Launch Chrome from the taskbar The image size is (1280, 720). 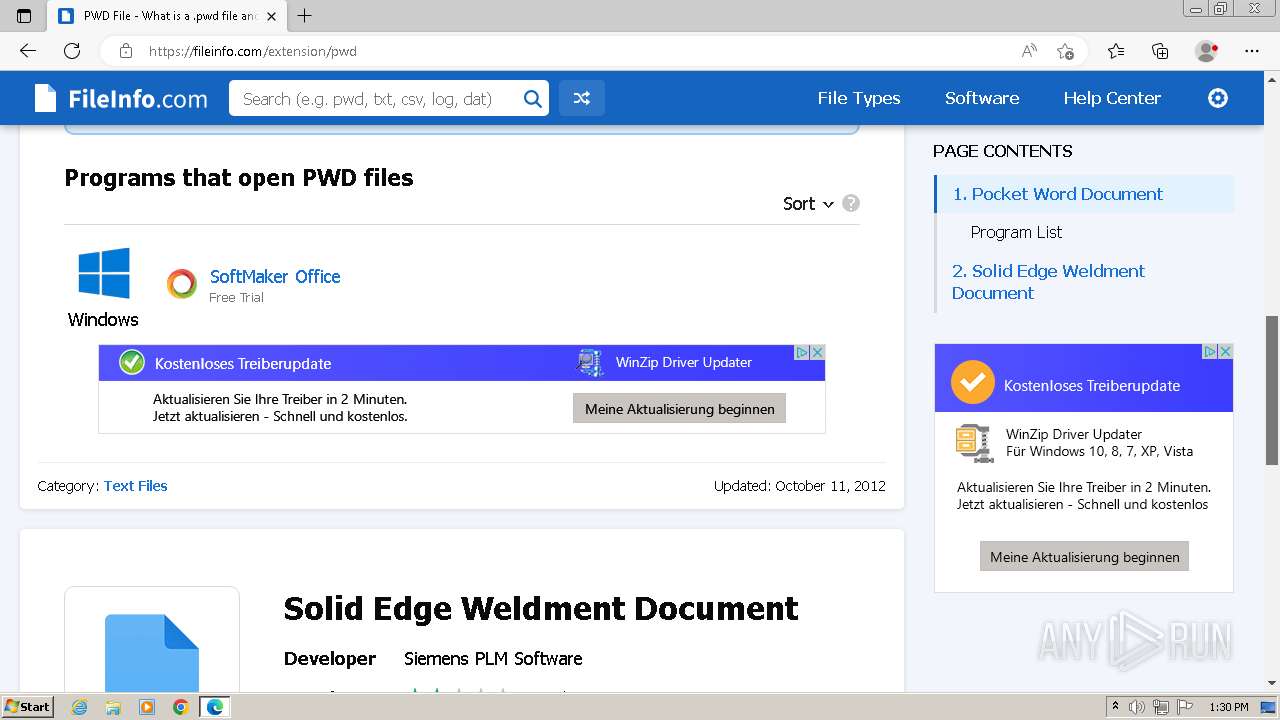pos(180,707)
